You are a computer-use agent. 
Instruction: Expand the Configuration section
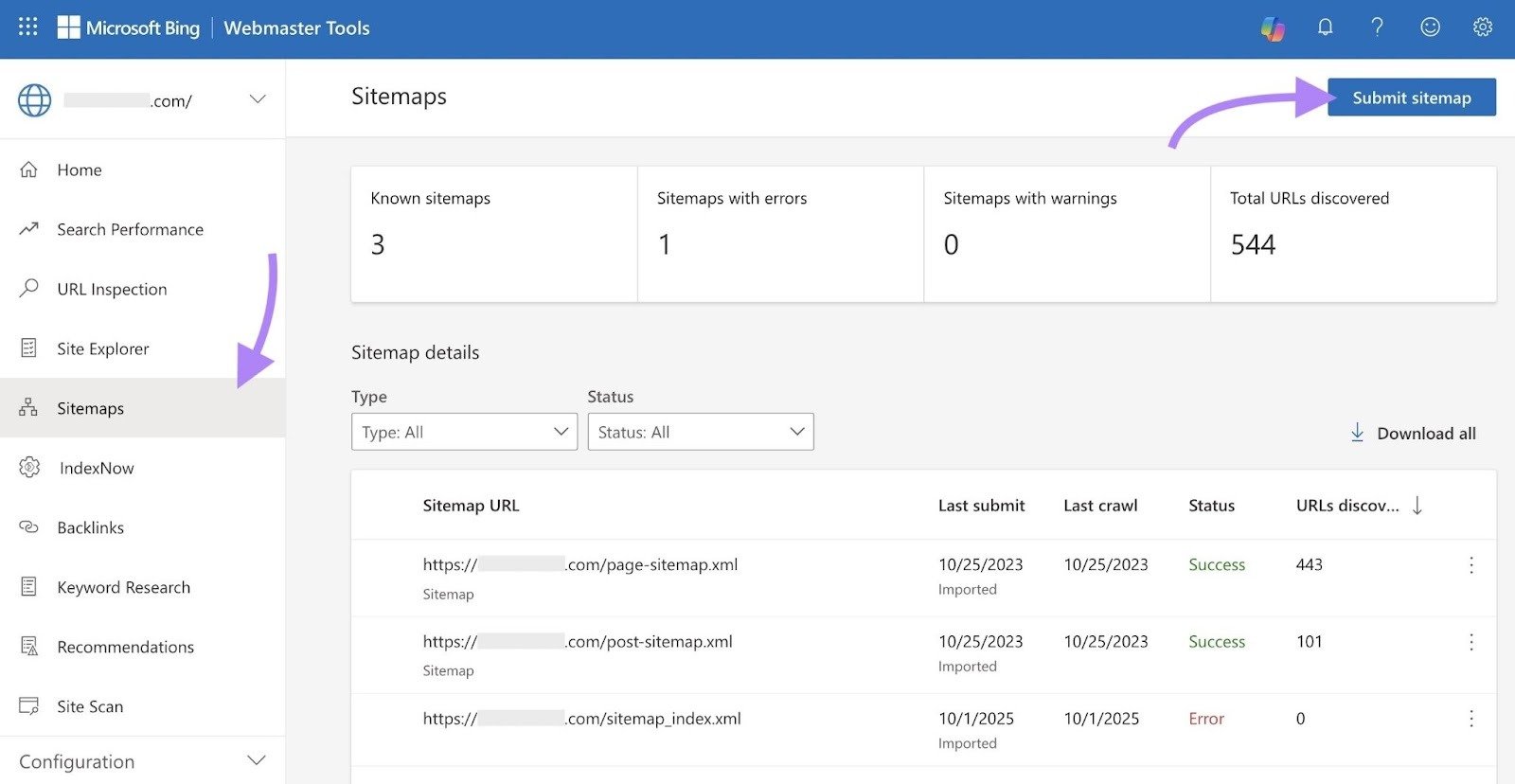pyautogui.click(x=142, y=761)
